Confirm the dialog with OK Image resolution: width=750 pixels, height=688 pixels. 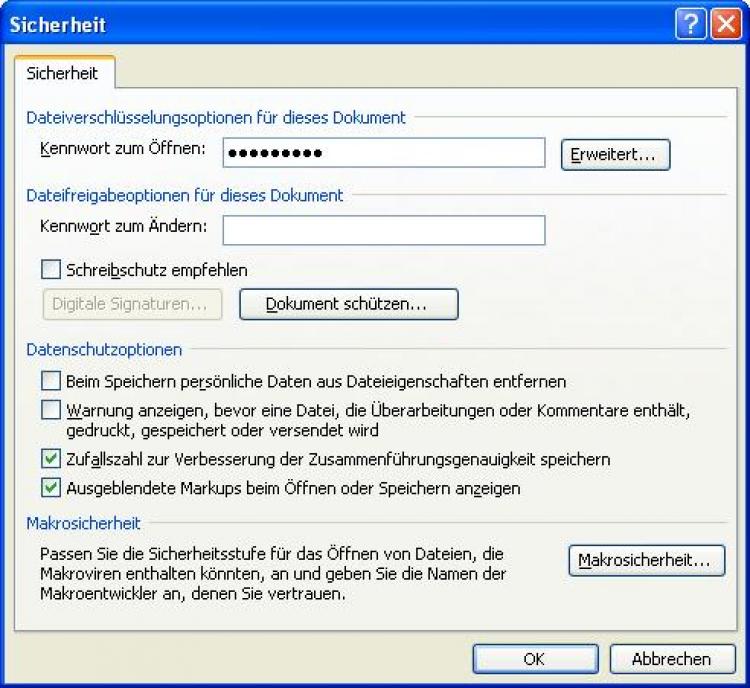pos(534,659)
